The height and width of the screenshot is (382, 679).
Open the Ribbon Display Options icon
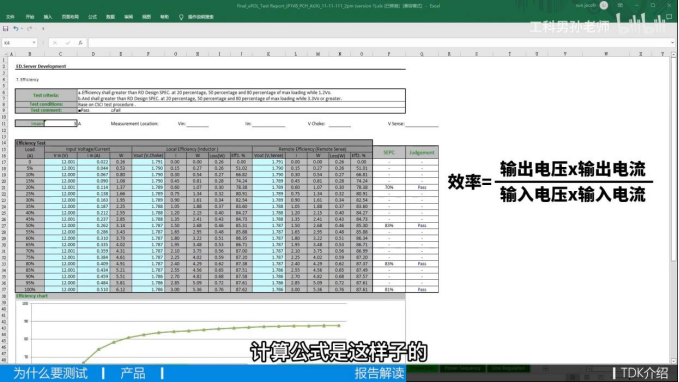[621, 5]
